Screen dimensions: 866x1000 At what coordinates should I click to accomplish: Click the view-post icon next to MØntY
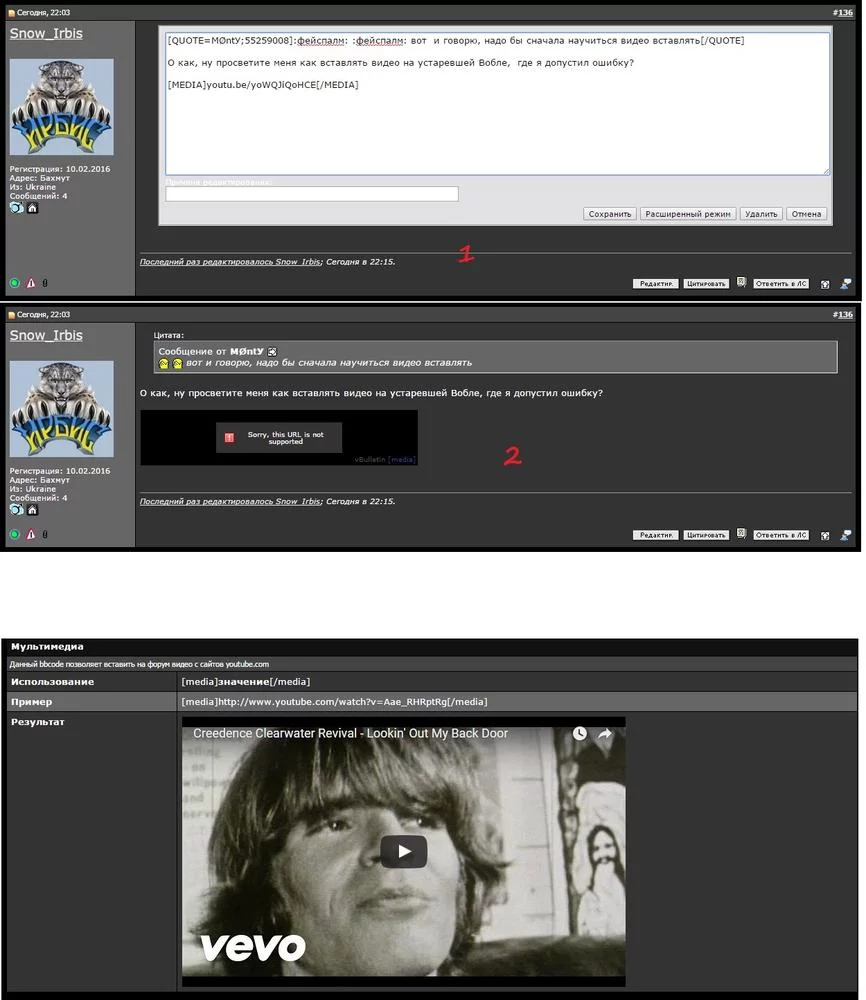[x=272, y=351]
